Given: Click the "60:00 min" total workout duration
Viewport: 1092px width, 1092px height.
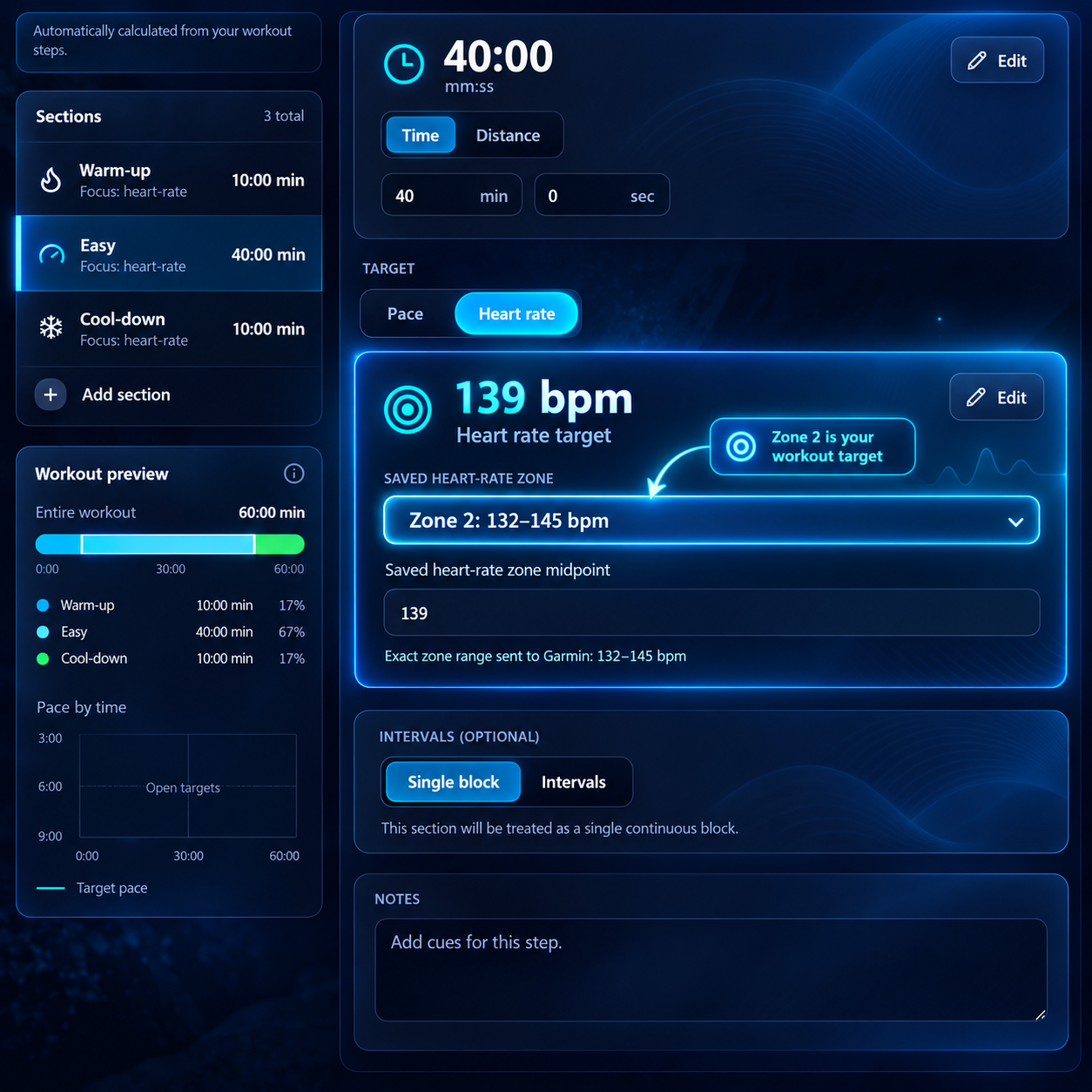Looking at the screenshot, I should click(x=272, y=512).
